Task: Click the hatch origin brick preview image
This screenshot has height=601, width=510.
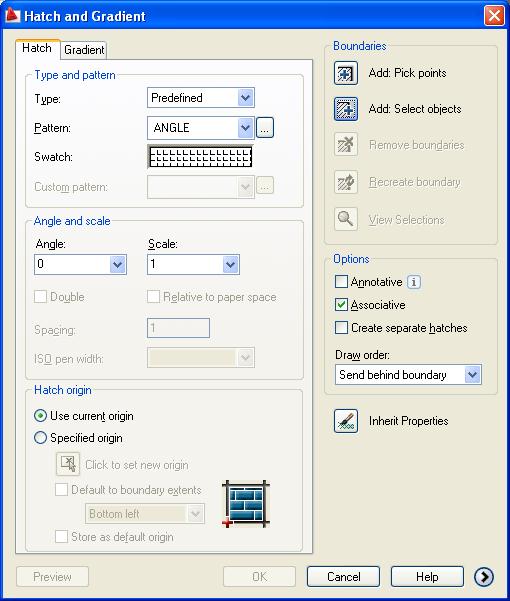Action: click(x=246, y=504)
